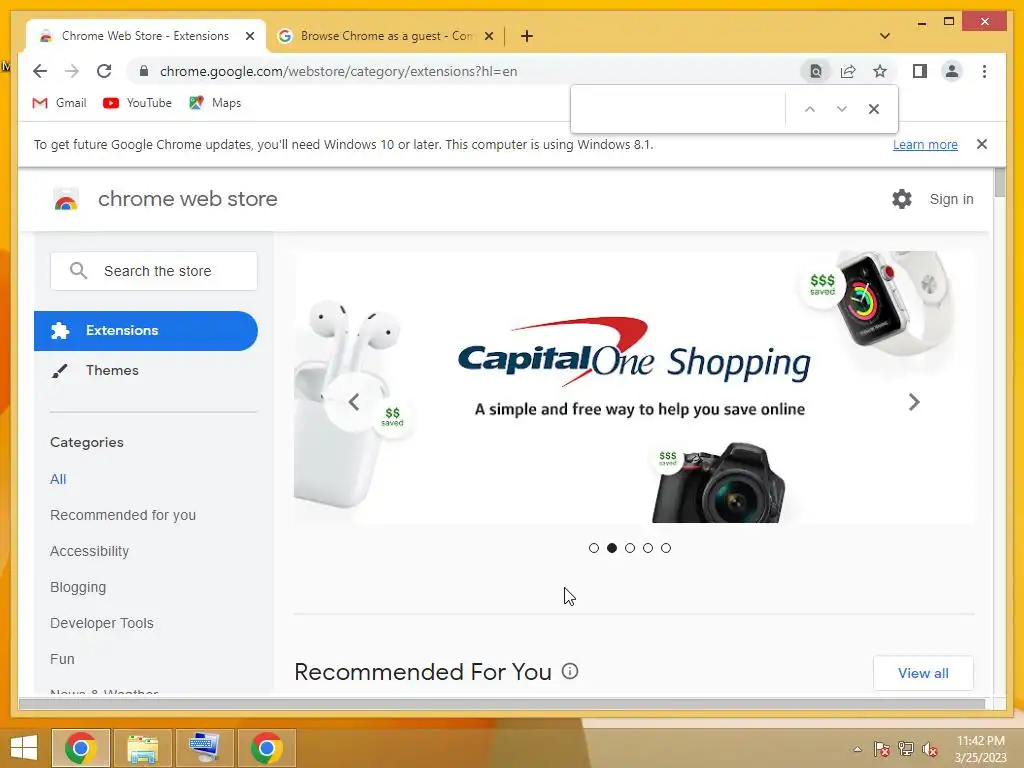Select the Fun category

coord(62,659)
